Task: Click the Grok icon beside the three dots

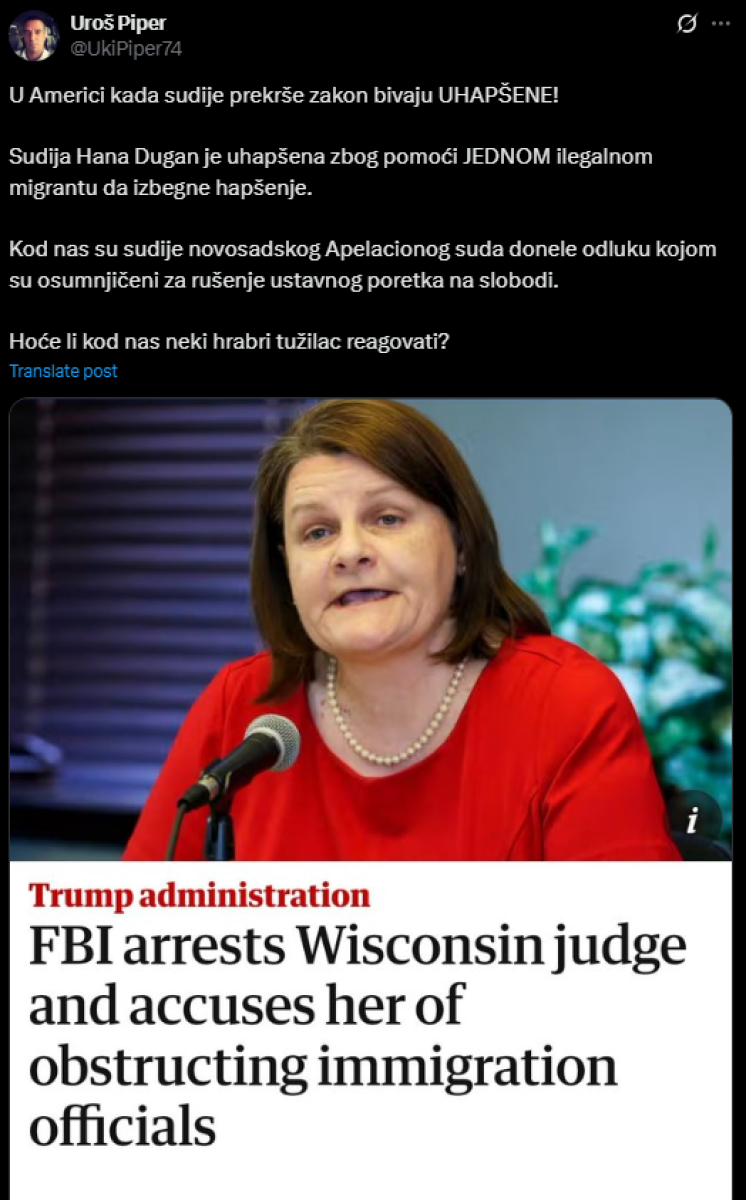Action: [x=687, y=24]
